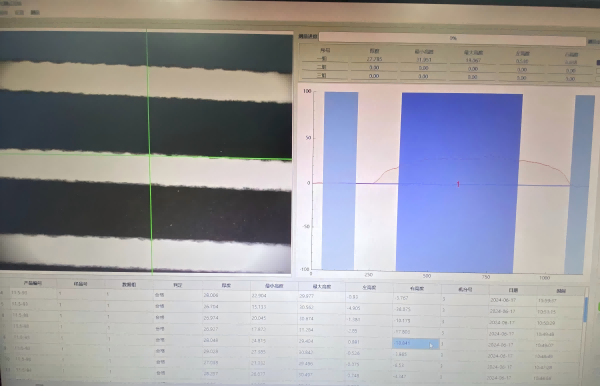Tick the checkbox beside the 二组 summary row
Image resolution: width=600 pixels, height=386 pixels.
tap(598, 71)
